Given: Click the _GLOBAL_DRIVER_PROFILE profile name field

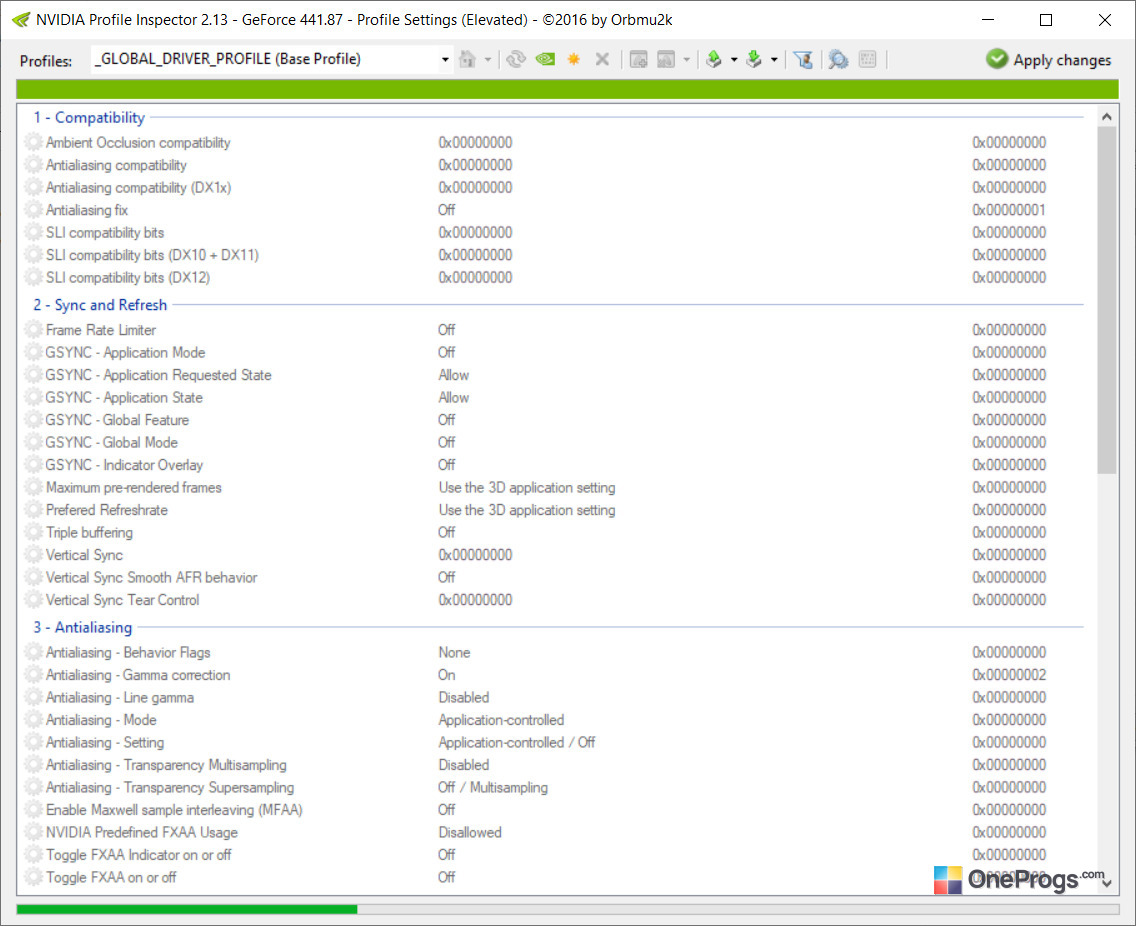Looking at the screenshot, I should (x=265, y=59).
